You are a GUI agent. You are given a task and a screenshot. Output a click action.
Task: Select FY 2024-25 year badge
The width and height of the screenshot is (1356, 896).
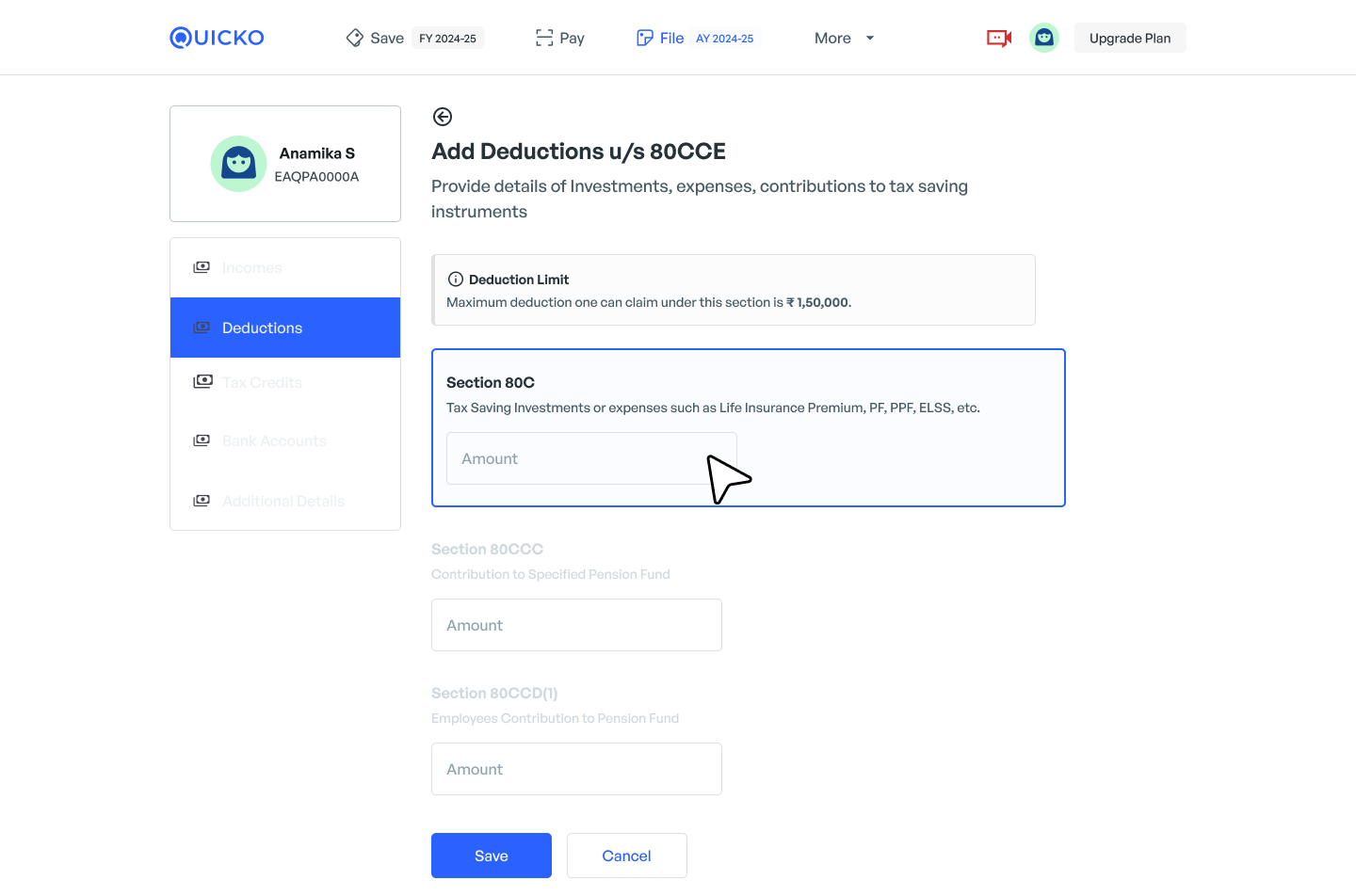[x=447, y=39]
